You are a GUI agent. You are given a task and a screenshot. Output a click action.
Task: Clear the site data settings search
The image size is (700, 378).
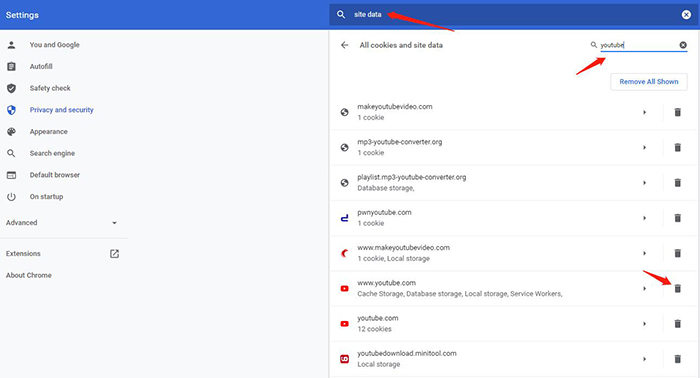686,15
